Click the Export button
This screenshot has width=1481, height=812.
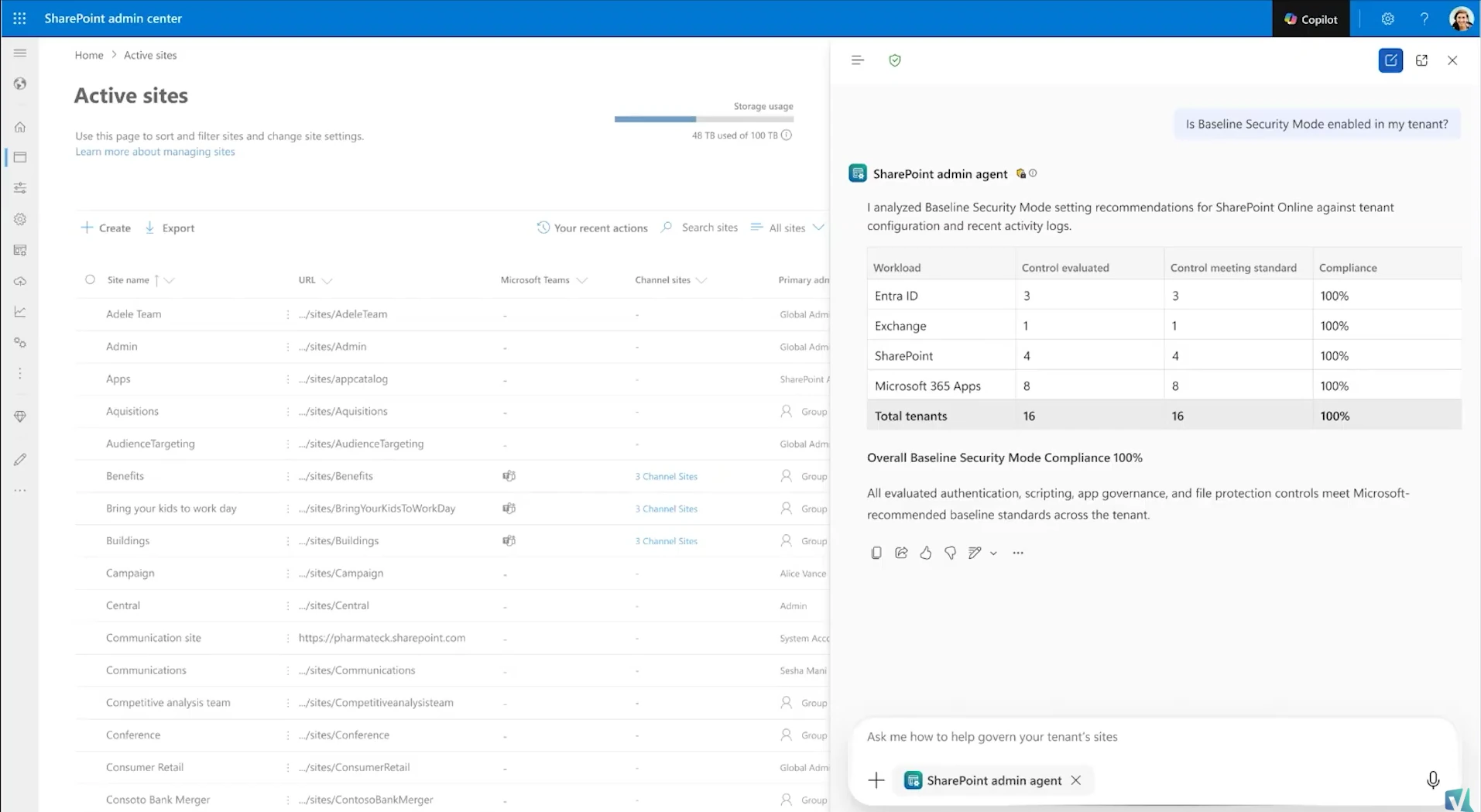pyautogui.click(x=170, y=228)
